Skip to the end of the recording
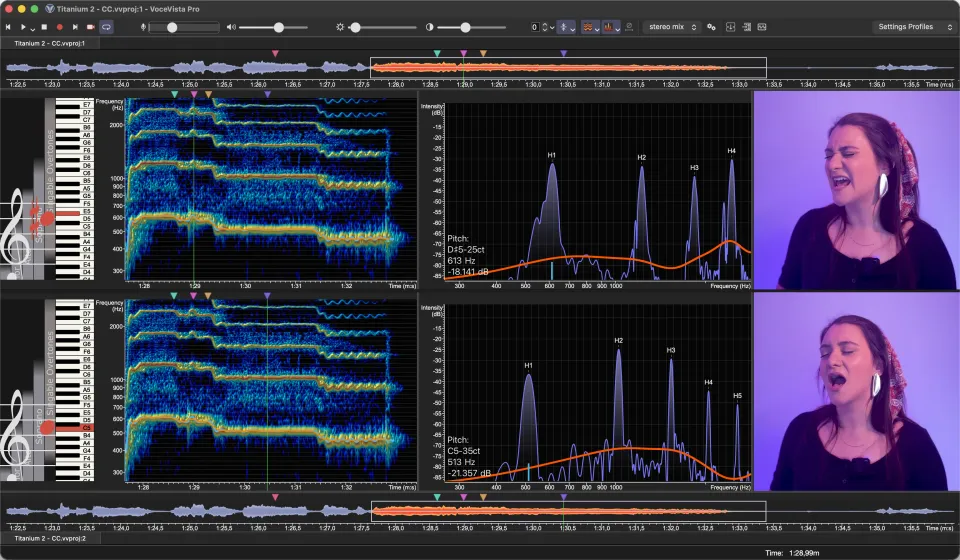960x560 pixels. point(75,27)
